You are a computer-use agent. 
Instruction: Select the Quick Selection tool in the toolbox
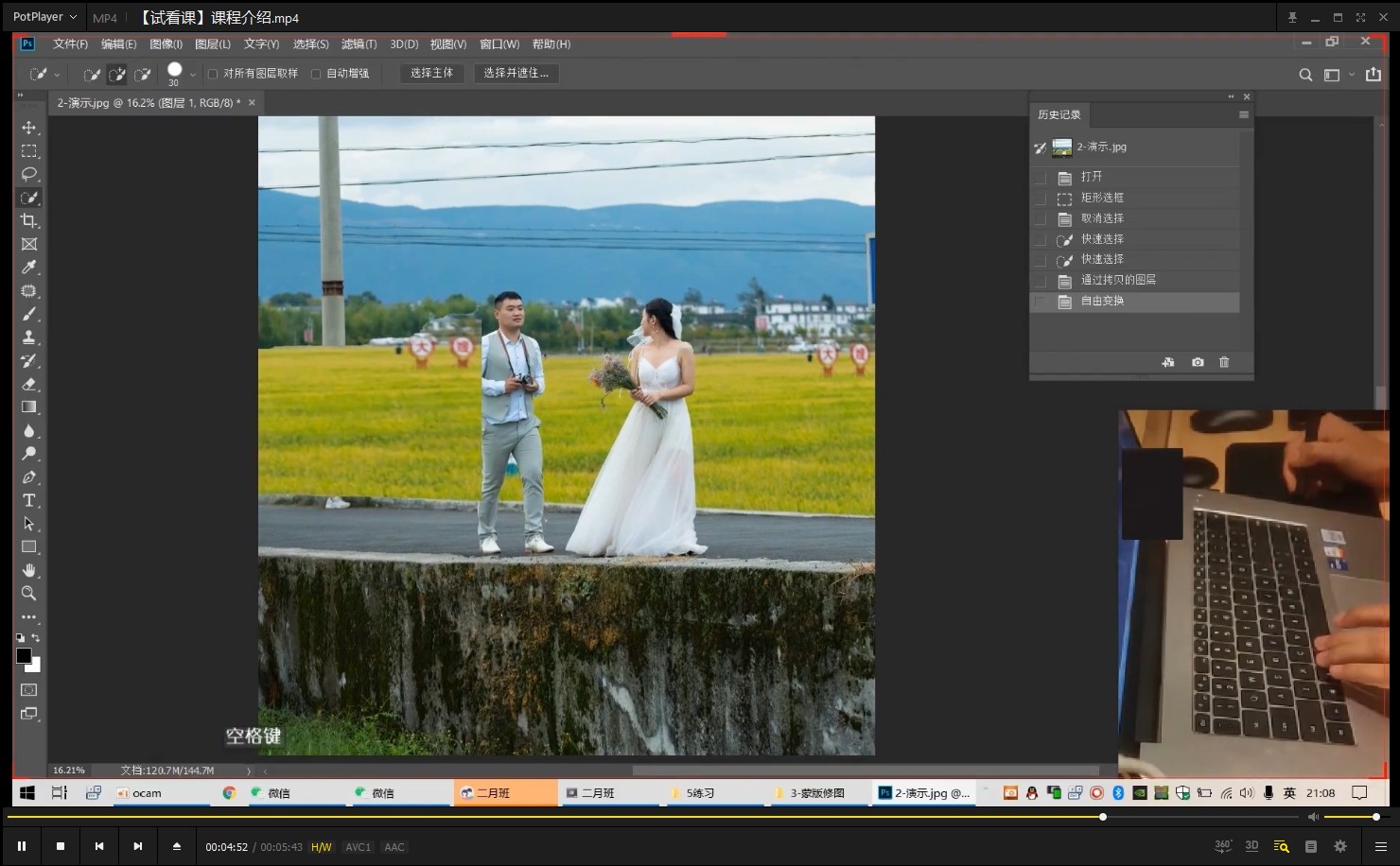point(29,198)
